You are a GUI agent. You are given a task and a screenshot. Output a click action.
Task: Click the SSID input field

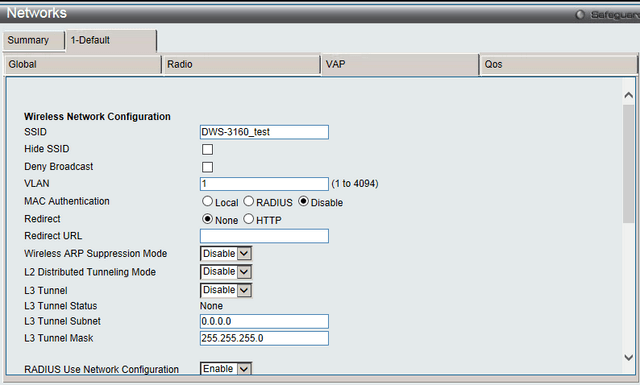coord(264,132)
